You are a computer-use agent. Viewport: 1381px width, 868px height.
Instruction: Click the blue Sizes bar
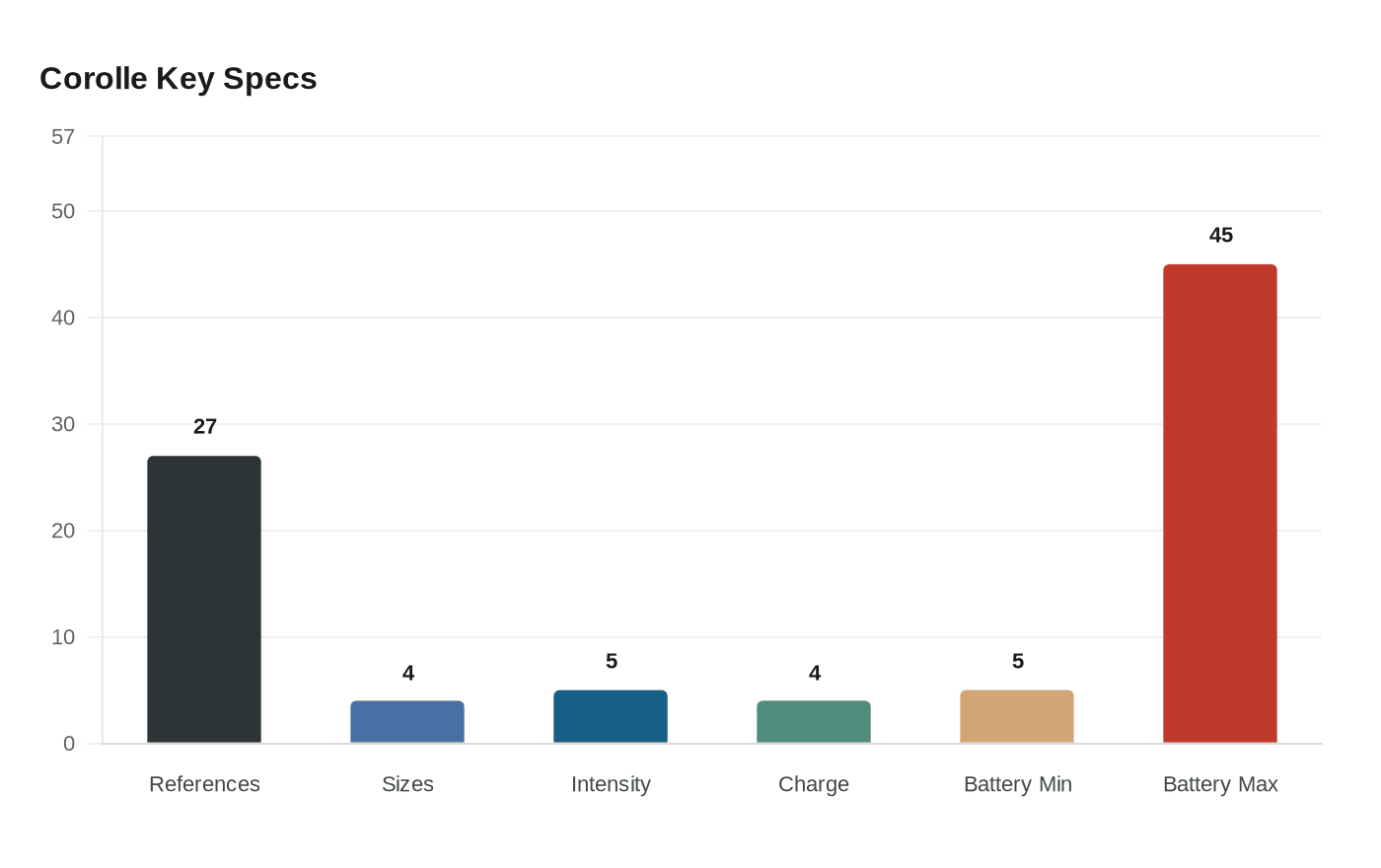click(407, 722)
